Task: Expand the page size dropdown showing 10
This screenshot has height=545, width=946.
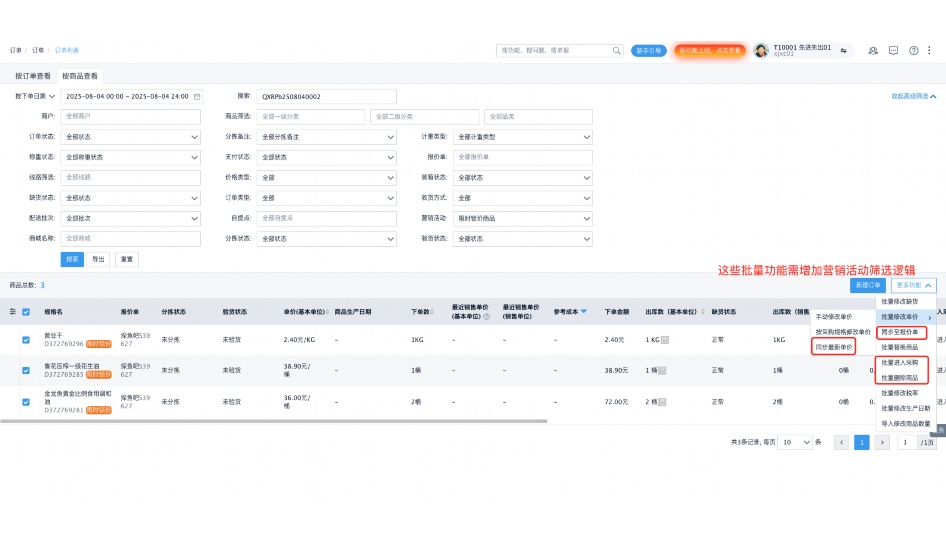Action: click(x=795, y=442)
